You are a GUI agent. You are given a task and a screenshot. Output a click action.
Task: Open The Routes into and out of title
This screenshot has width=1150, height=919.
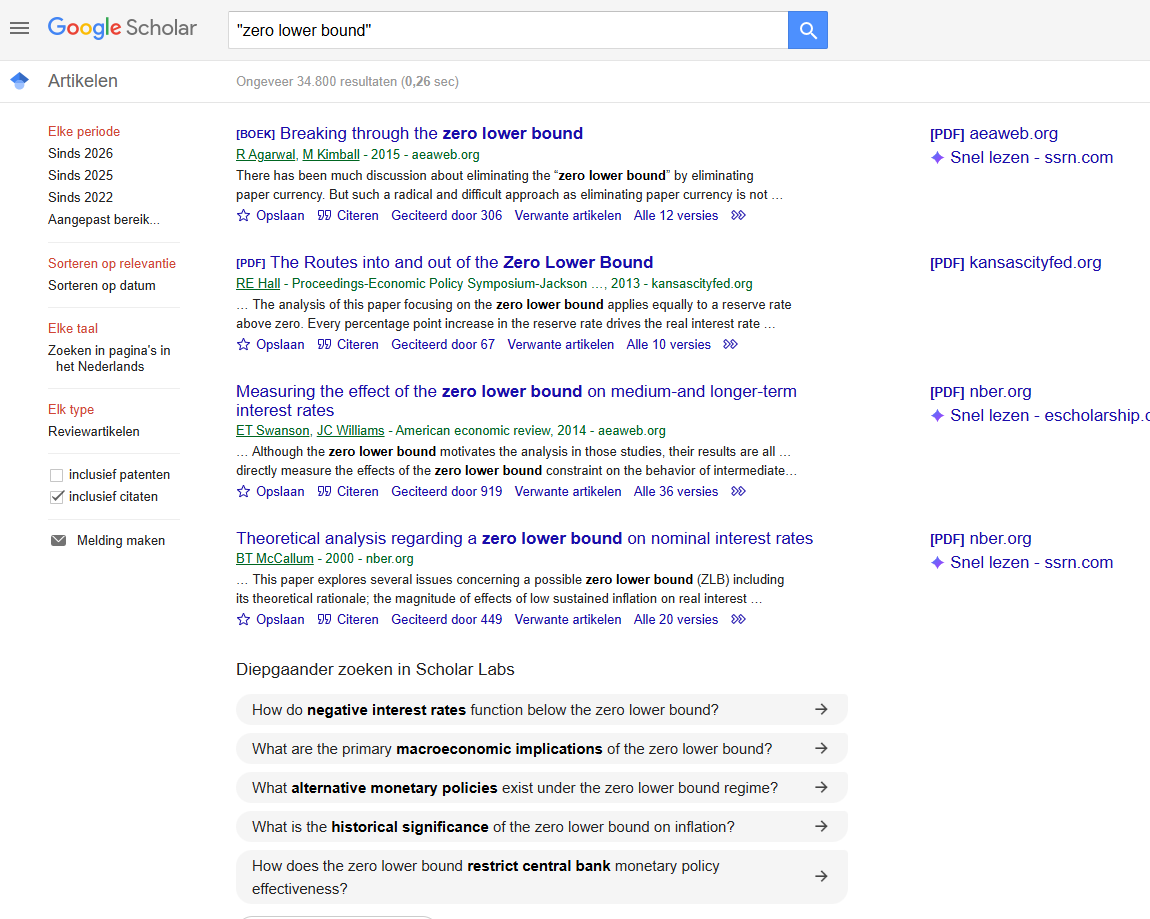click(461, 263)
